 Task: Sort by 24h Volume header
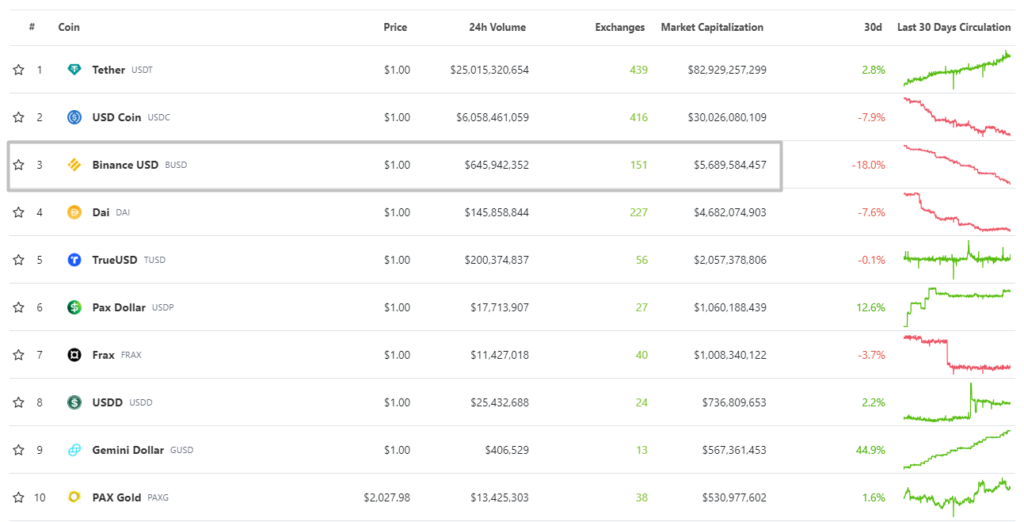click(x=497, y=27)
